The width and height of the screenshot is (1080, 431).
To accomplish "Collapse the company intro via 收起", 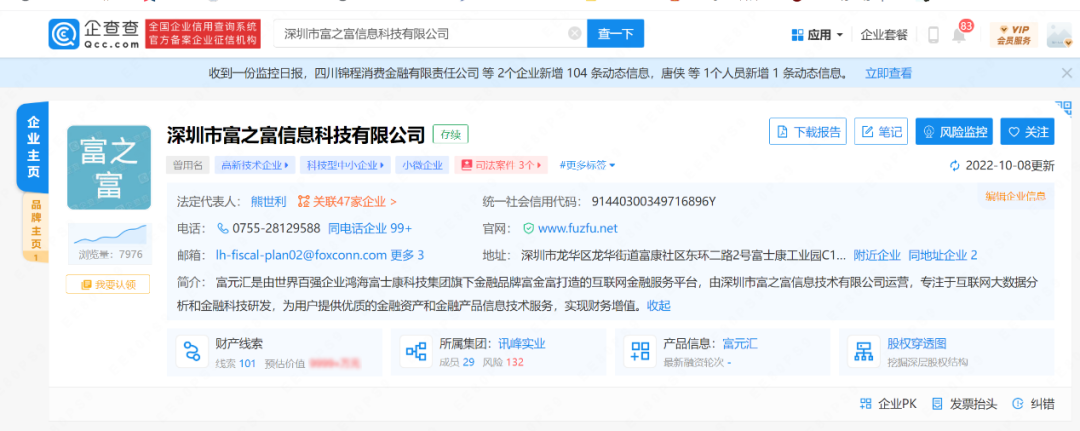I will pos(658,306).
